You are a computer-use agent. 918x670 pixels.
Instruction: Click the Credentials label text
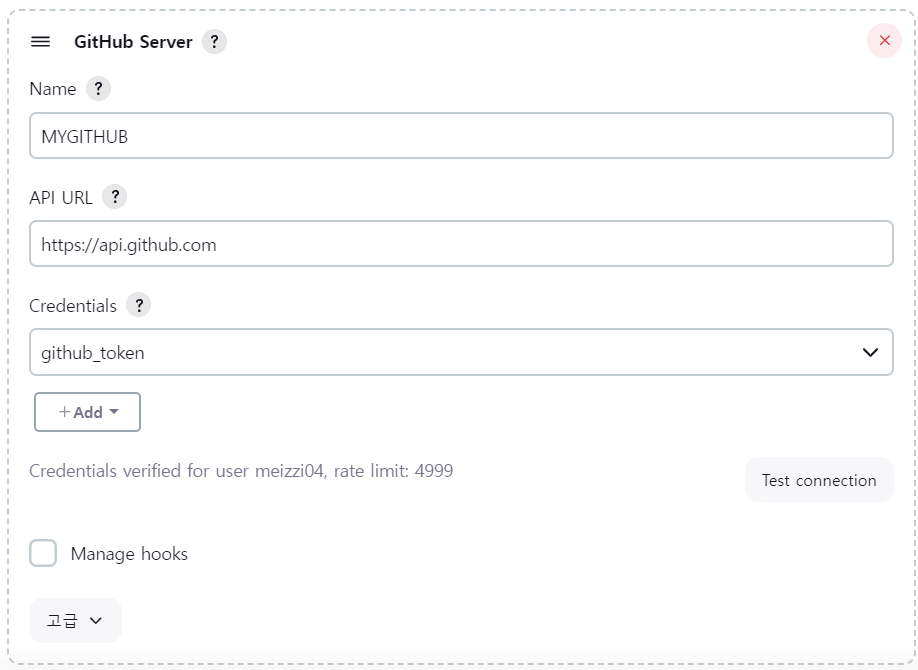(73, 306)
